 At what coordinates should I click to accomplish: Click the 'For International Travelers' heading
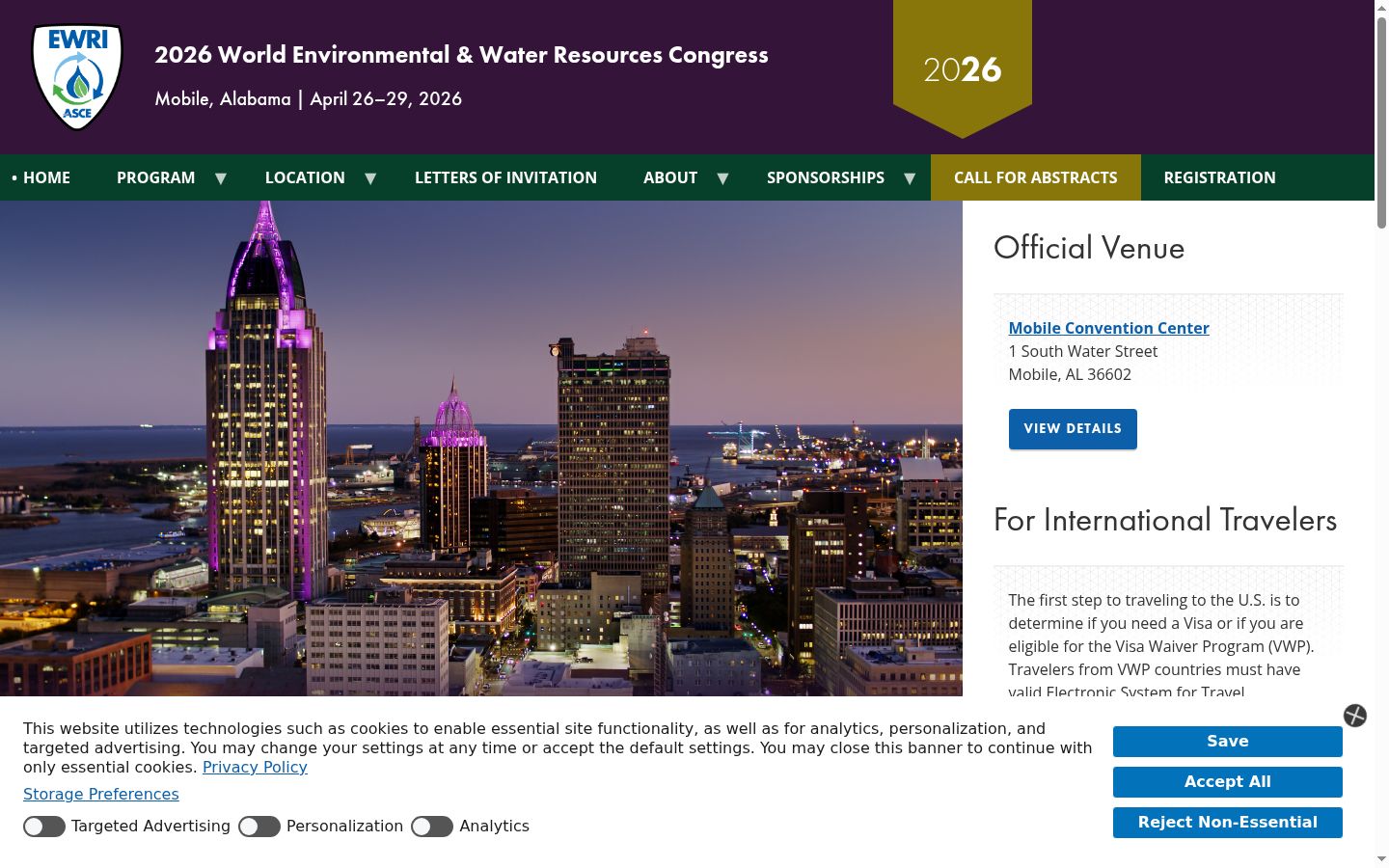click(x=1165, y=520)
